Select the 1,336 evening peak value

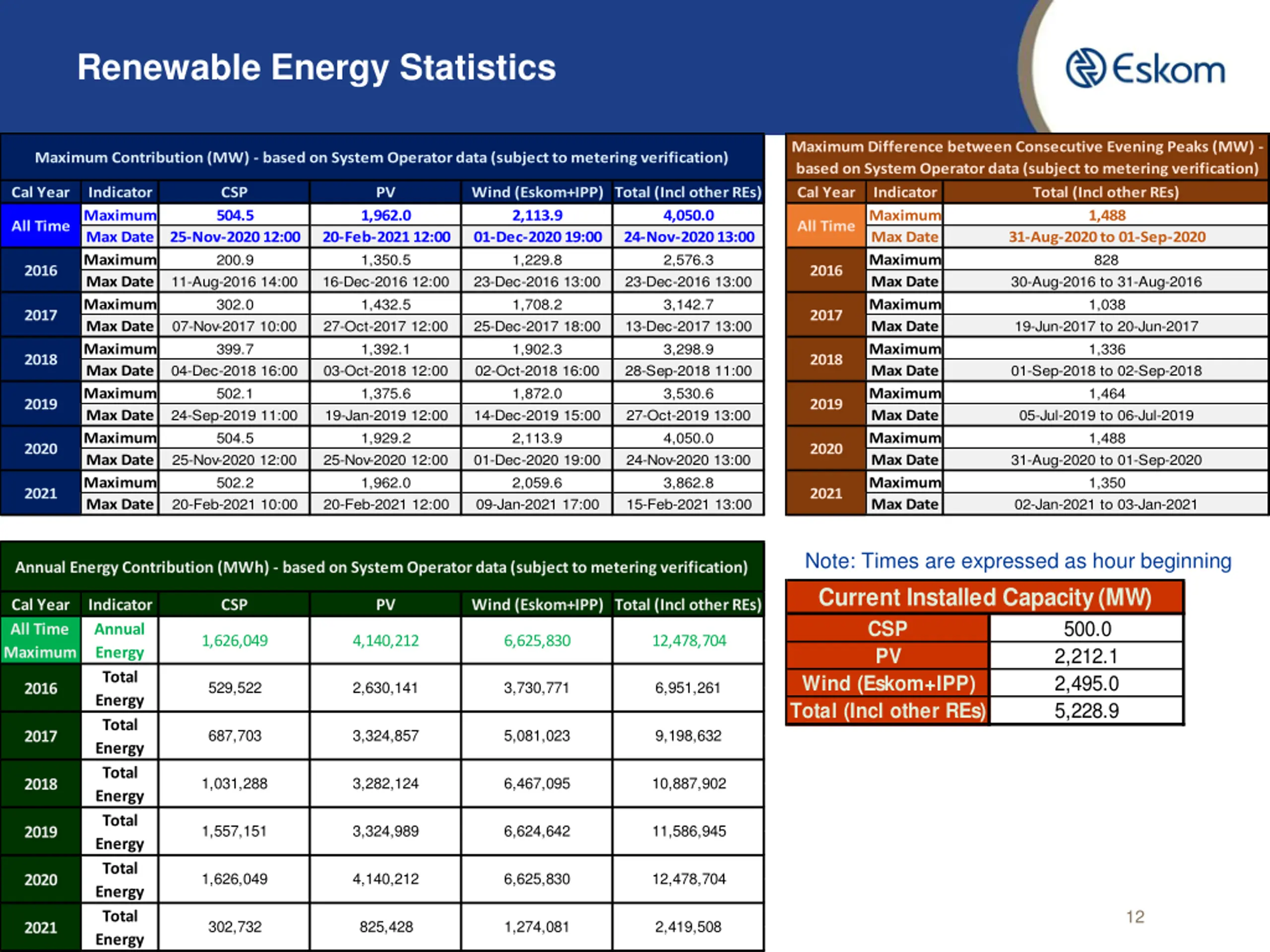coord(1107,350)
